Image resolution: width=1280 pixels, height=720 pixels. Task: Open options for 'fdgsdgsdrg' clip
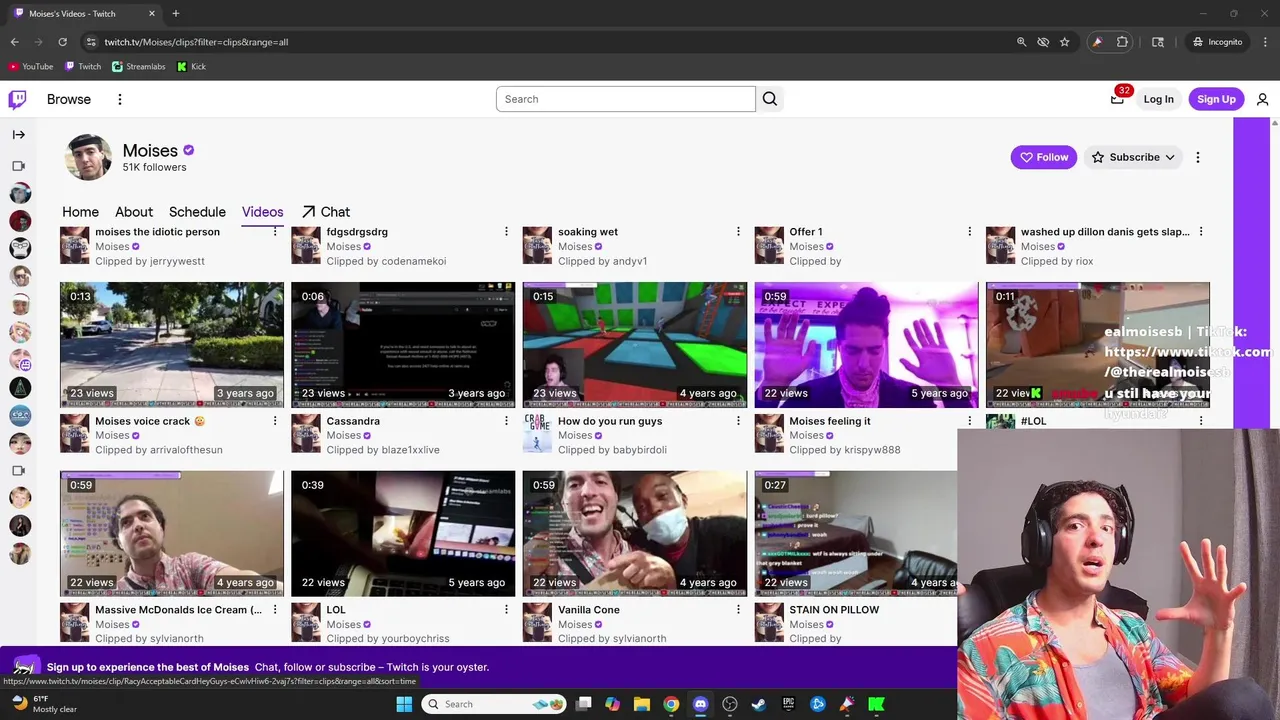506,231
